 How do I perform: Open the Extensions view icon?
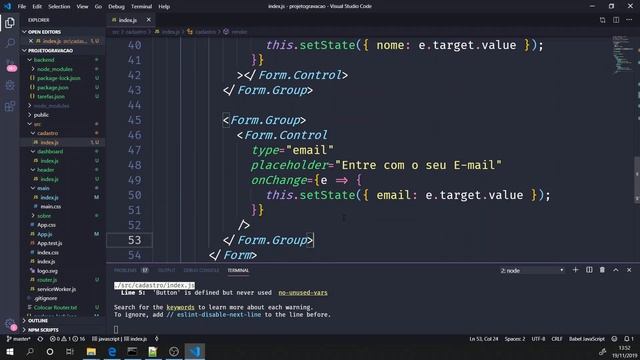[x=10, y=106]
